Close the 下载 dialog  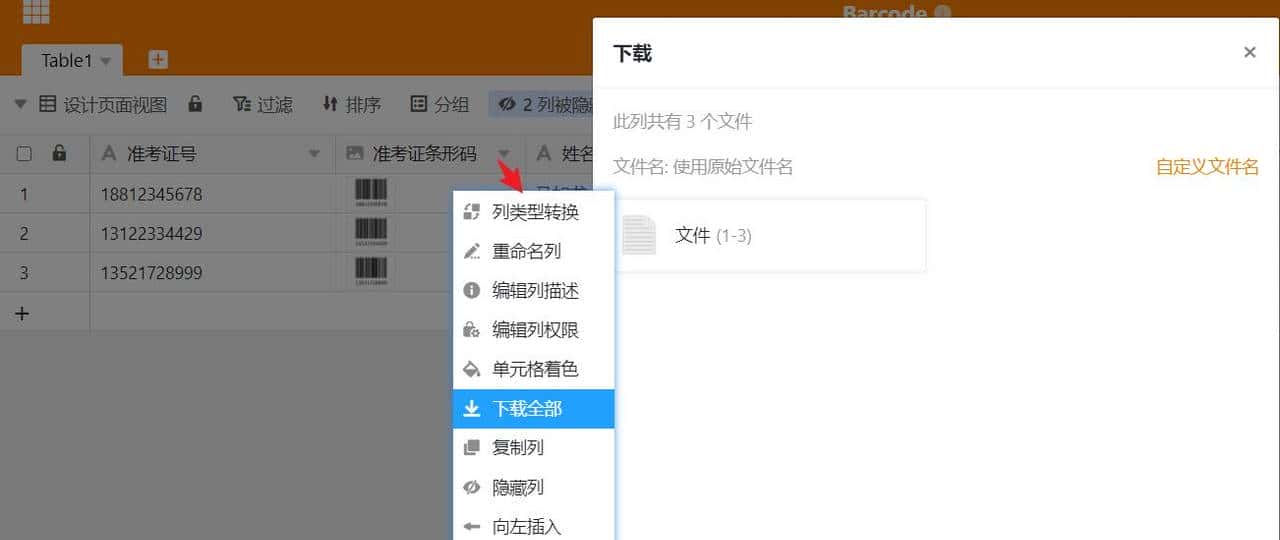point(1249,52)
